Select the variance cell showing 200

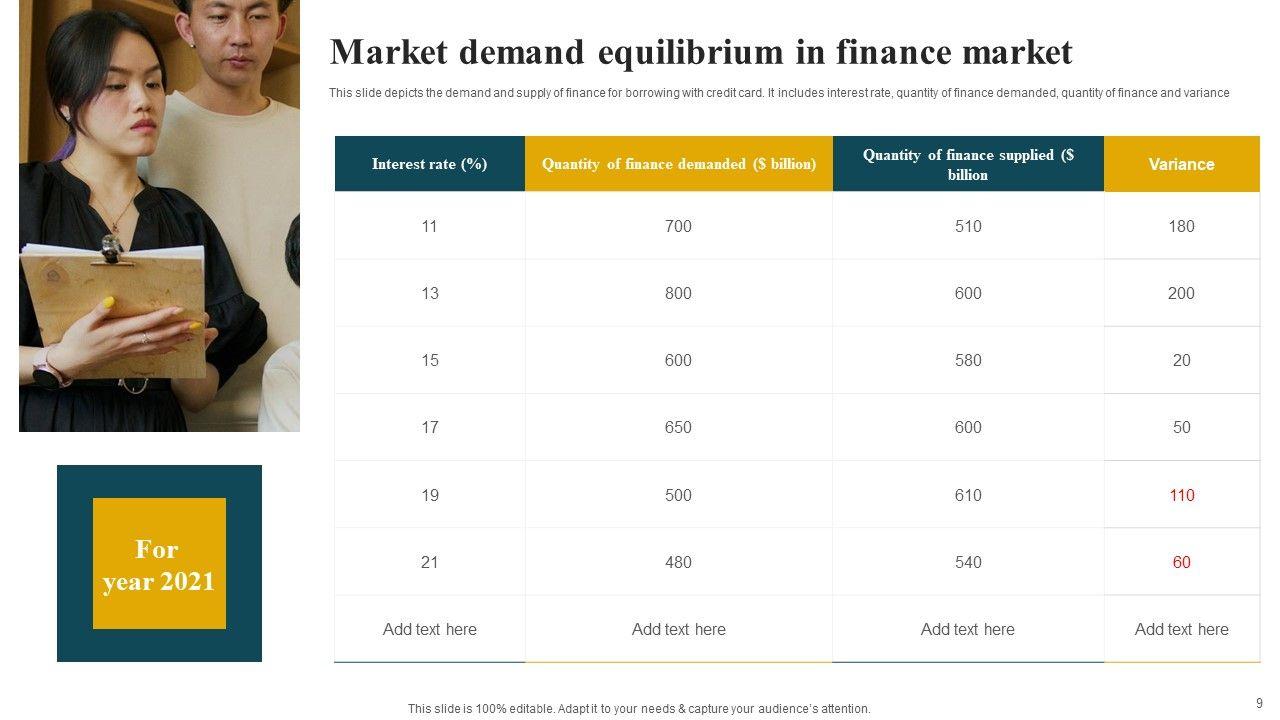tap(1181, 293)
